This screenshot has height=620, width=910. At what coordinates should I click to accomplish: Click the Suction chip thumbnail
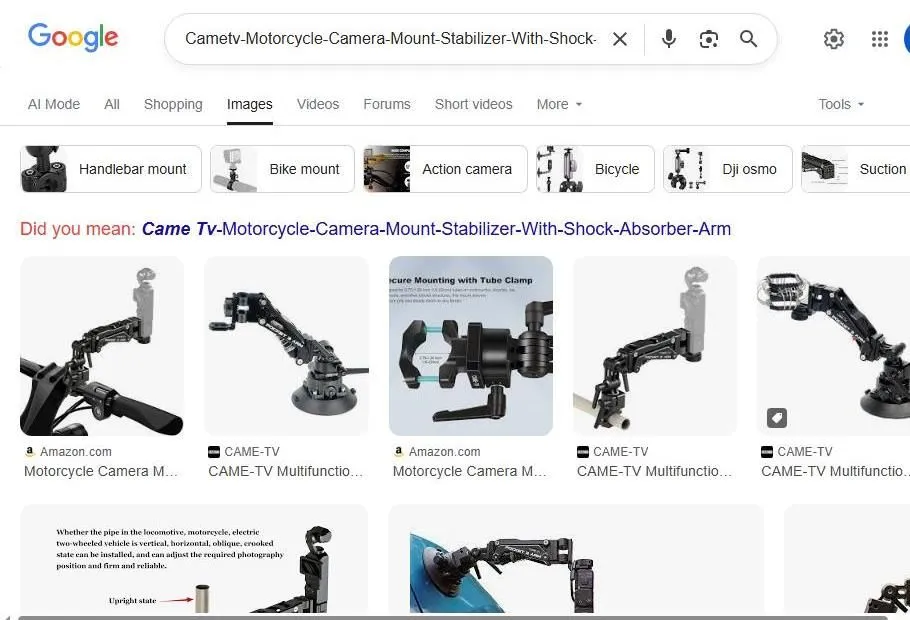point(825,169)
